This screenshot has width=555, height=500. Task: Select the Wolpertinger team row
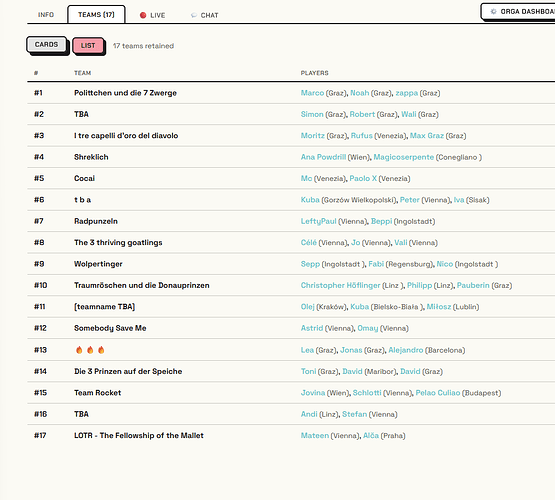(x=291, y=264)
